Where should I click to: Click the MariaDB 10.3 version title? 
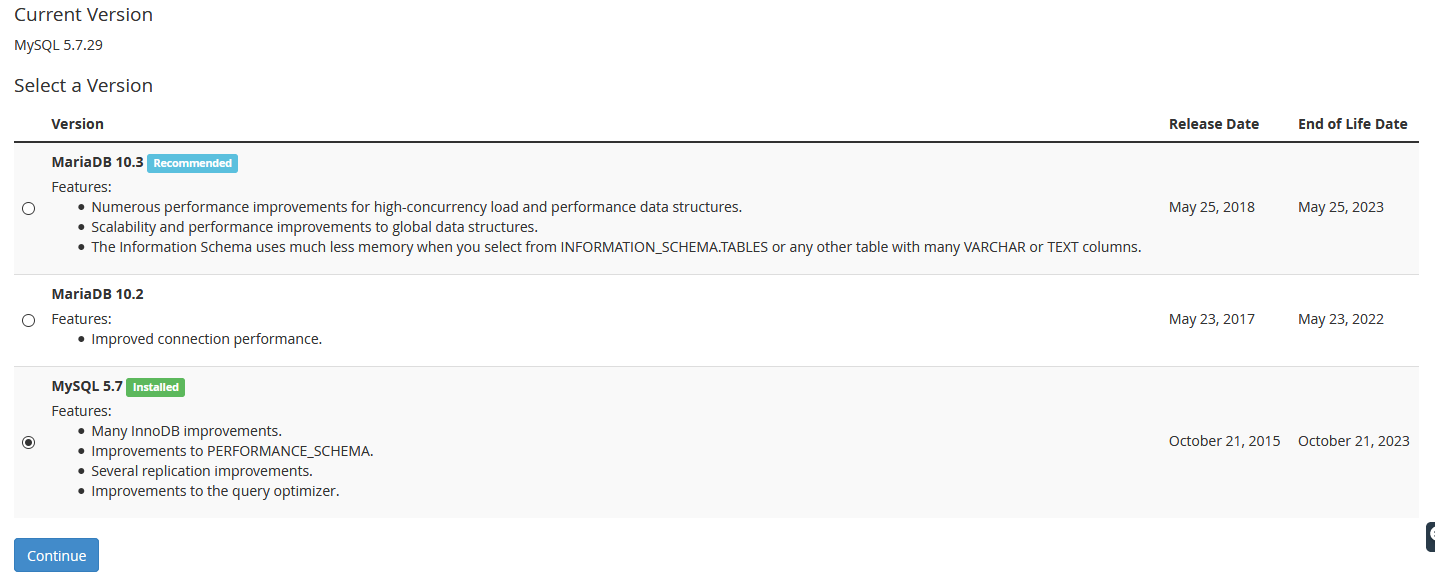point(97,162)
